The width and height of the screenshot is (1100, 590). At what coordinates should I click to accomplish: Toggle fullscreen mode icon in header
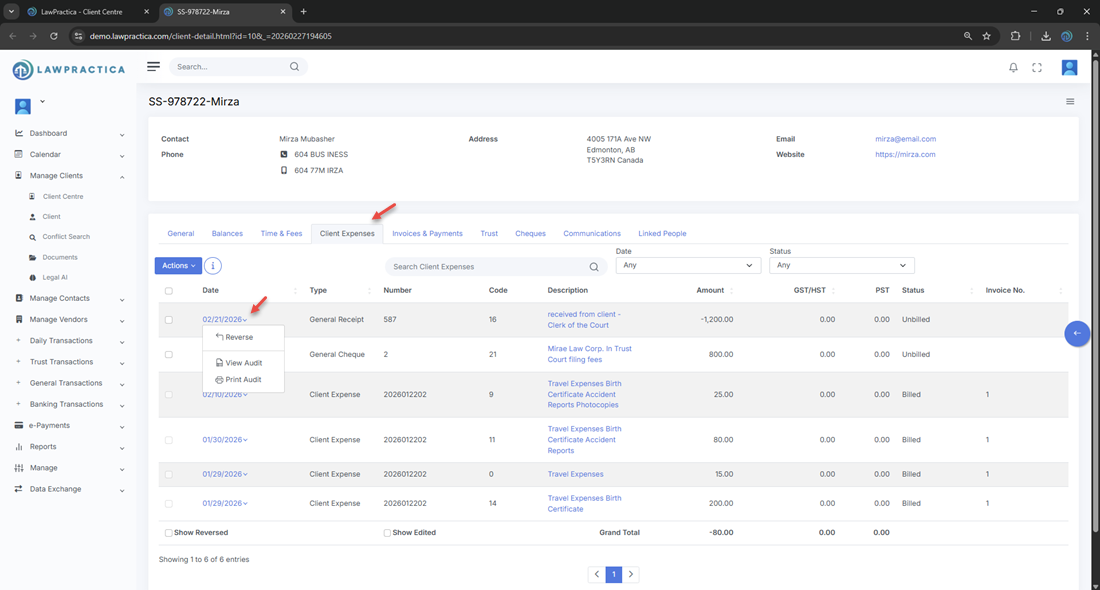[1037, 67]
